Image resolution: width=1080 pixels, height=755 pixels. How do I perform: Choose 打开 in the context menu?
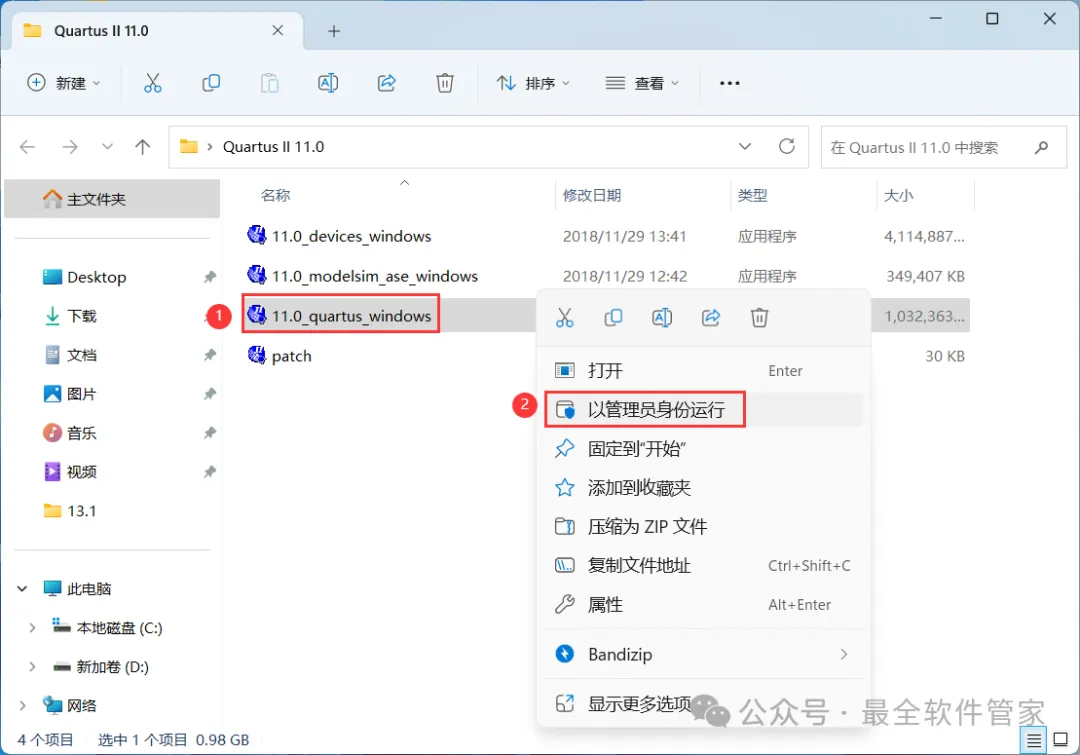point(703,371)
